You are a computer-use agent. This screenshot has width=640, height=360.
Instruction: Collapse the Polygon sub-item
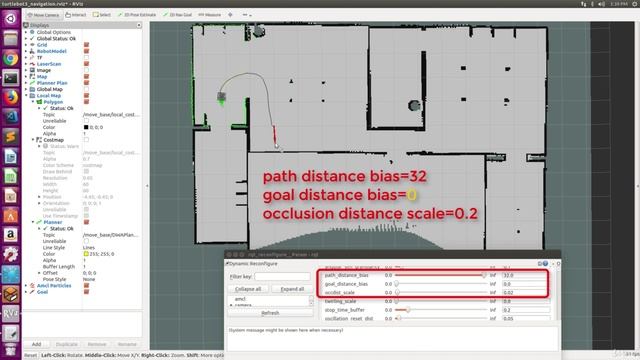tap(33, 102)
